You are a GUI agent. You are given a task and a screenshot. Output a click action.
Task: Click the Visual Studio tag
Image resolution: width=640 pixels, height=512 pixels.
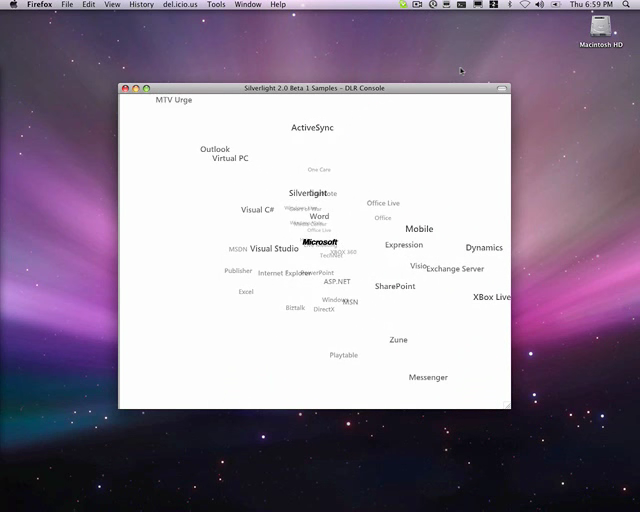(274, 249)
